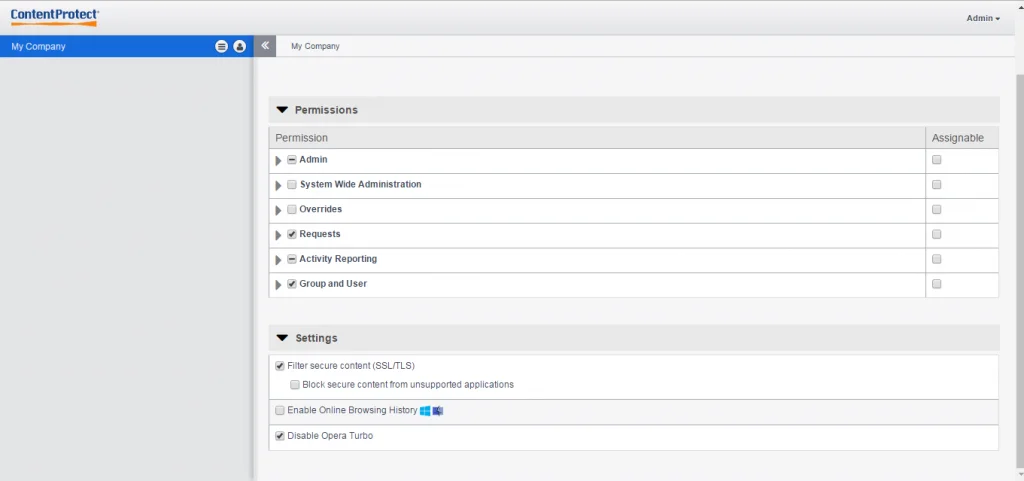Image resolution: width=1024 pixels, height=481 pixels.
Task: Expand the Admin permission row
Action: point(279,160)
